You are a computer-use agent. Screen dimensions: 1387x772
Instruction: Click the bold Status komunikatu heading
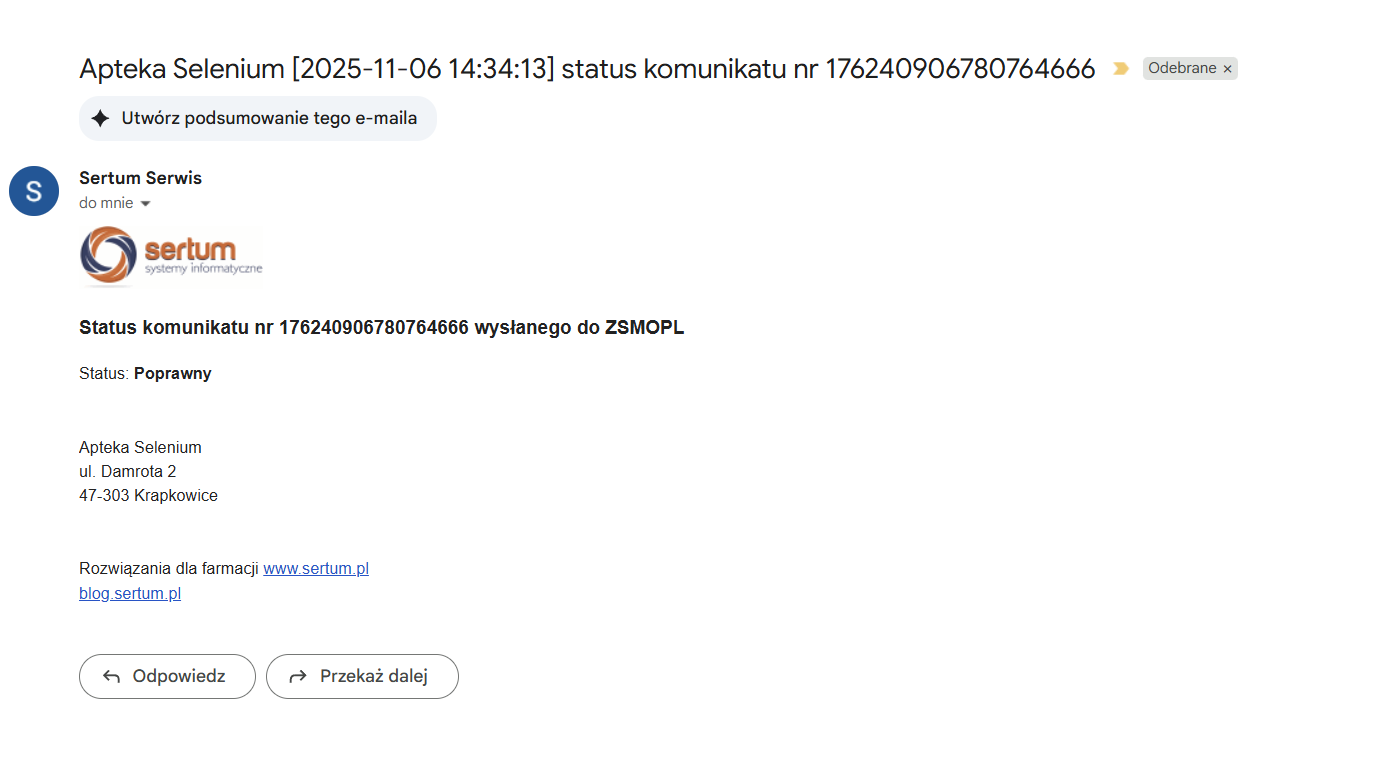point(381,327)
